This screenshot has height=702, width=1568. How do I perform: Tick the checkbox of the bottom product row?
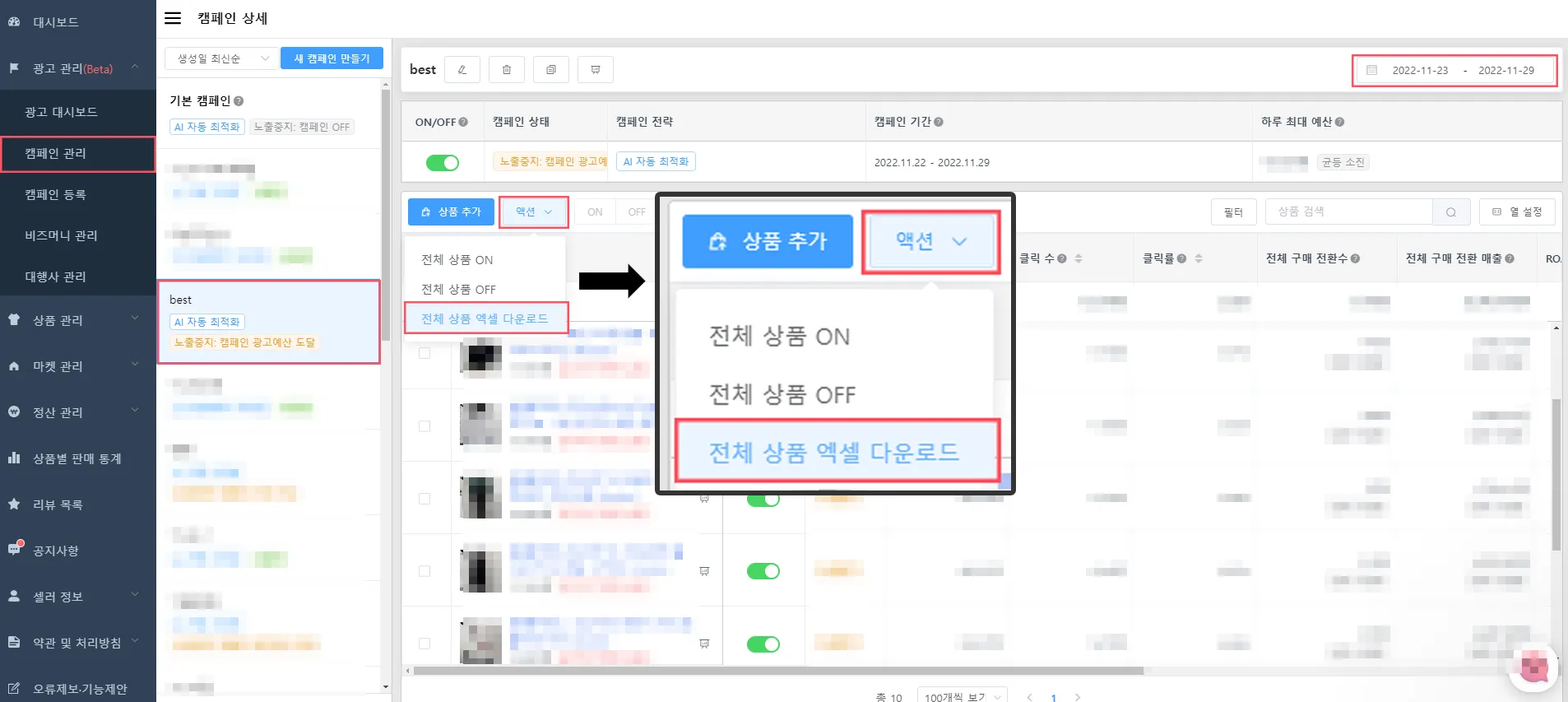point(424,644)
